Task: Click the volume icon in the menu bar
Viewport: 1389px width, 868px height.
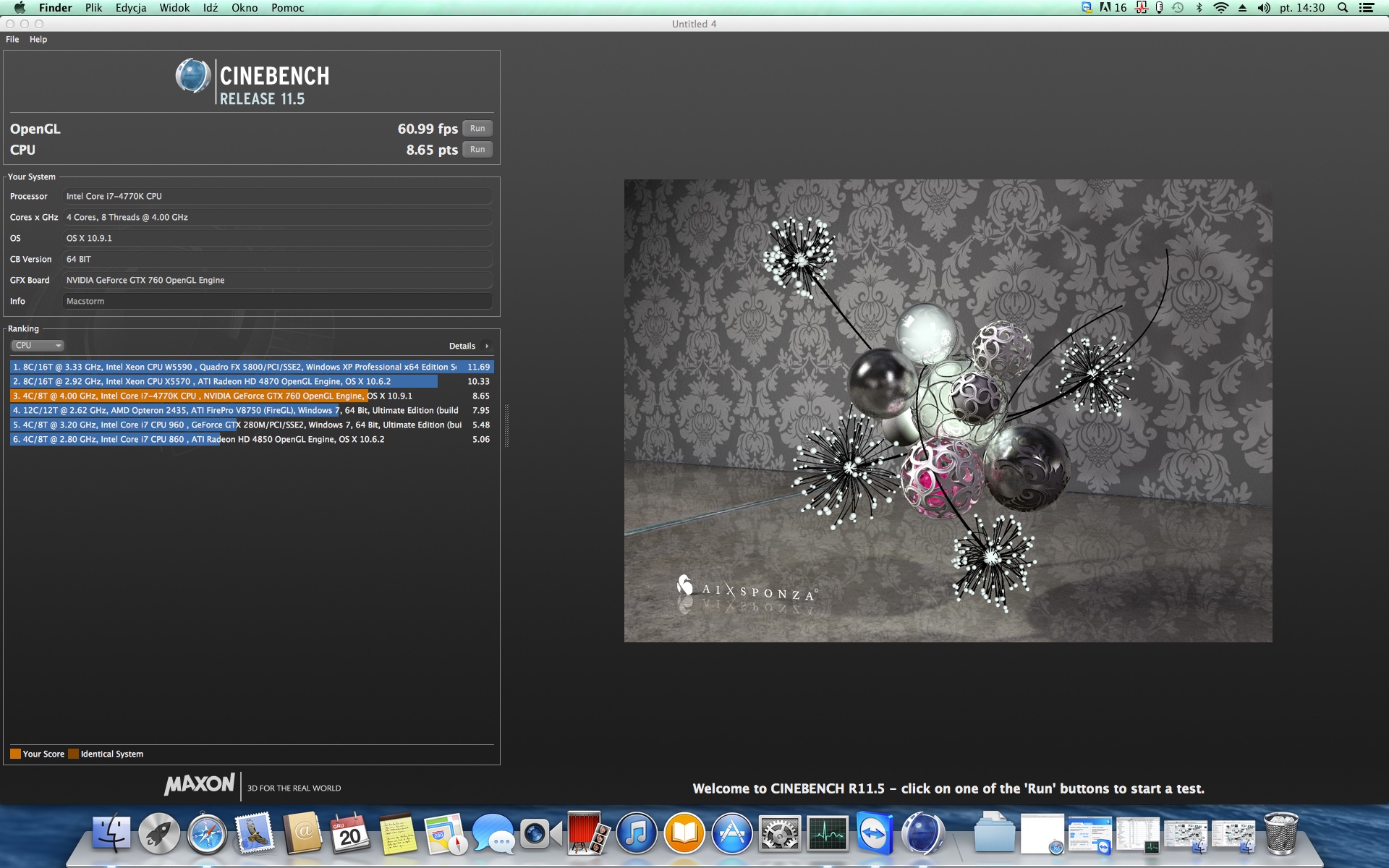Action: 1264,8
